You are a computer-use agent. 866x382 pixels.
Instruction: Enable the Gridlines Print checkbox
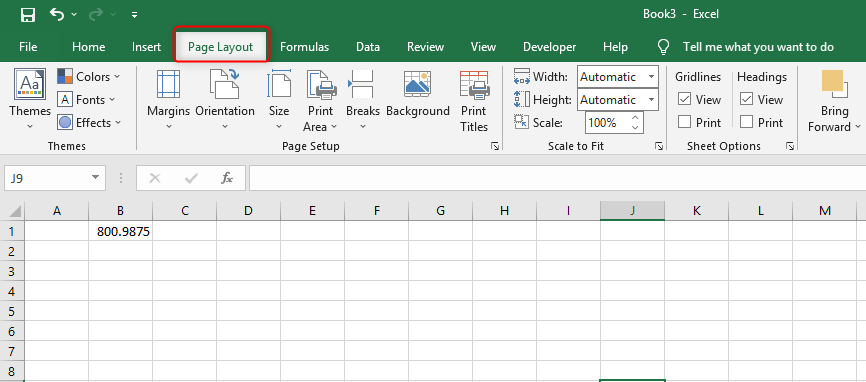684,122
